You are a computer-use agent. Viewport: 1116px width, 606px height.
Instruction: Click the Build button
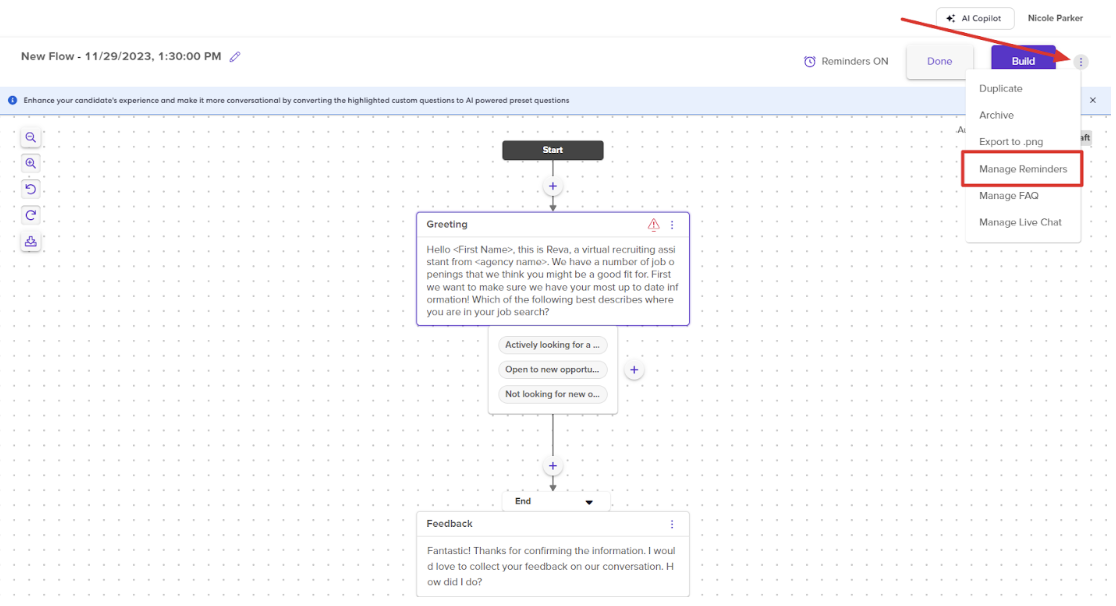tap(1023, 61)
